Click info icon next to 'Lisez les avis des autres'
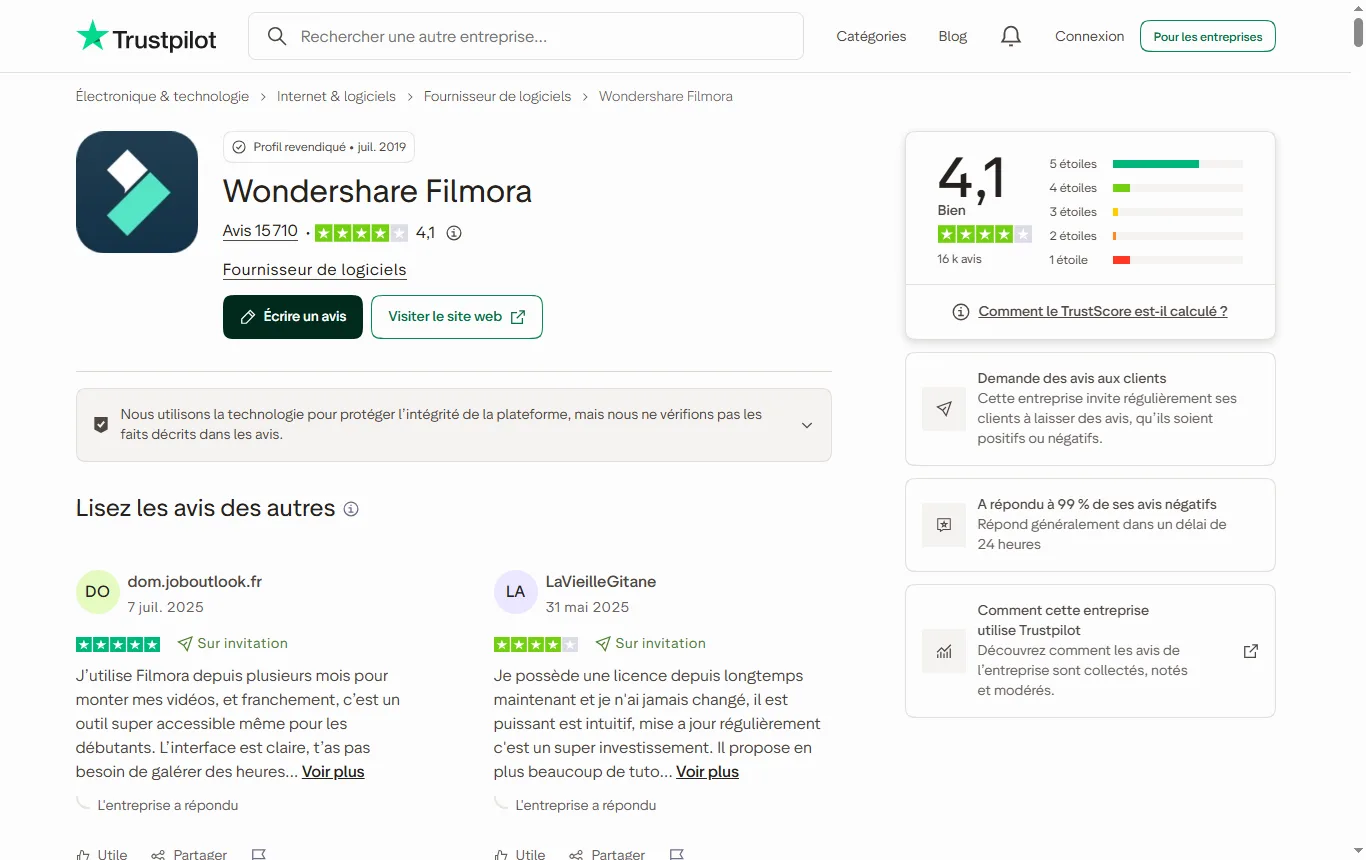The image size is (1366, 860). (x=351, y=509)
